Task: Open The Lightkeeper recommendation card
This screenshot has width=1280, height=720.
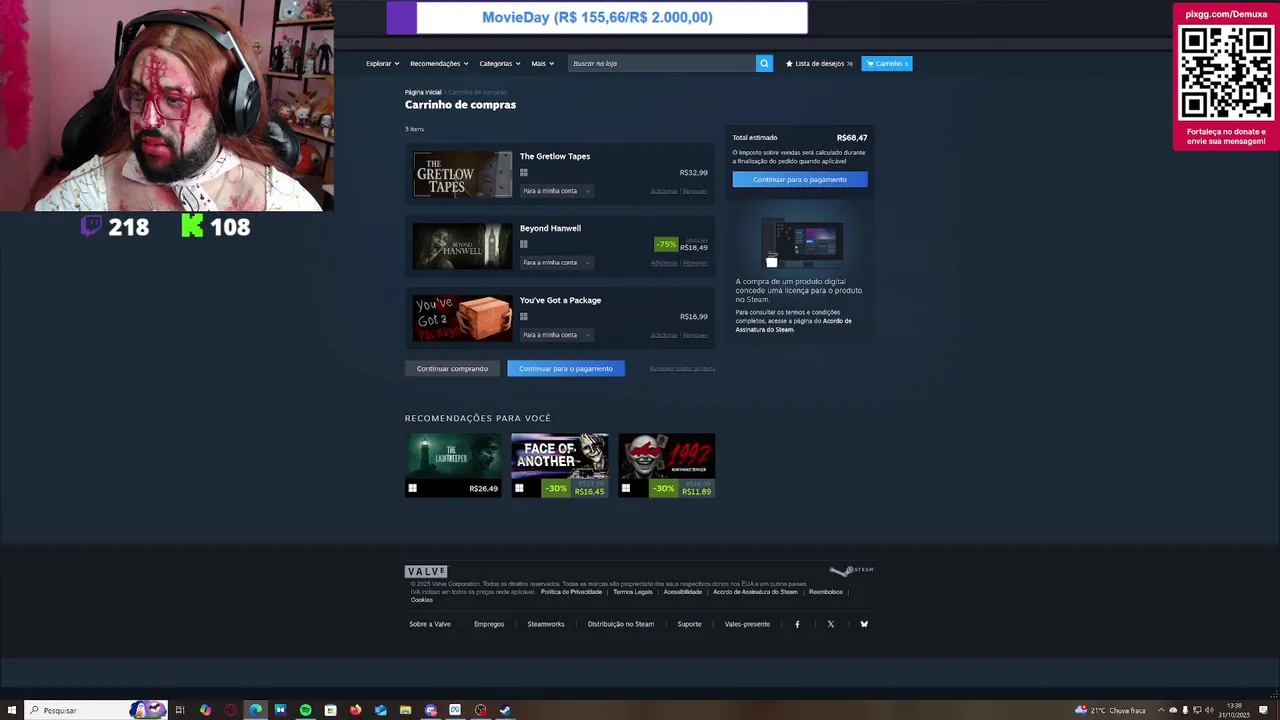Action: [453, 465]
